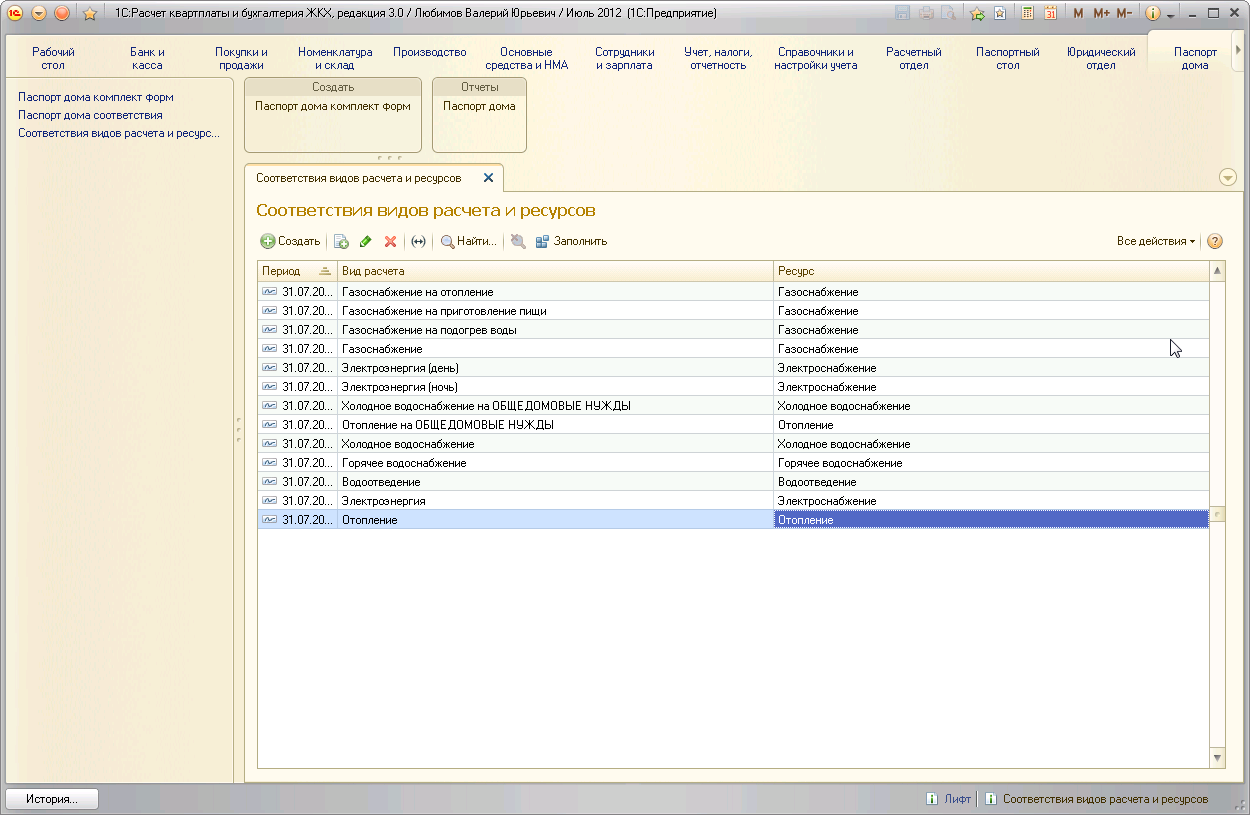This screenshot has height=815, width=1250.
Task: Add current page to favorites (star with arrow)
Action: click(977, 13)
